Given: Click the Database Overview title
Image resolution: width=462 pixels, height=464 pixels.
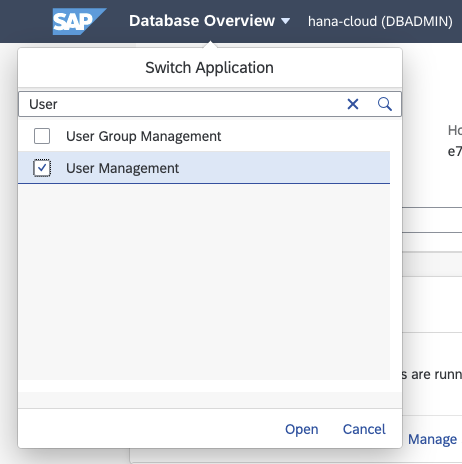Looking at the screenshot, I should pos(202,21).
